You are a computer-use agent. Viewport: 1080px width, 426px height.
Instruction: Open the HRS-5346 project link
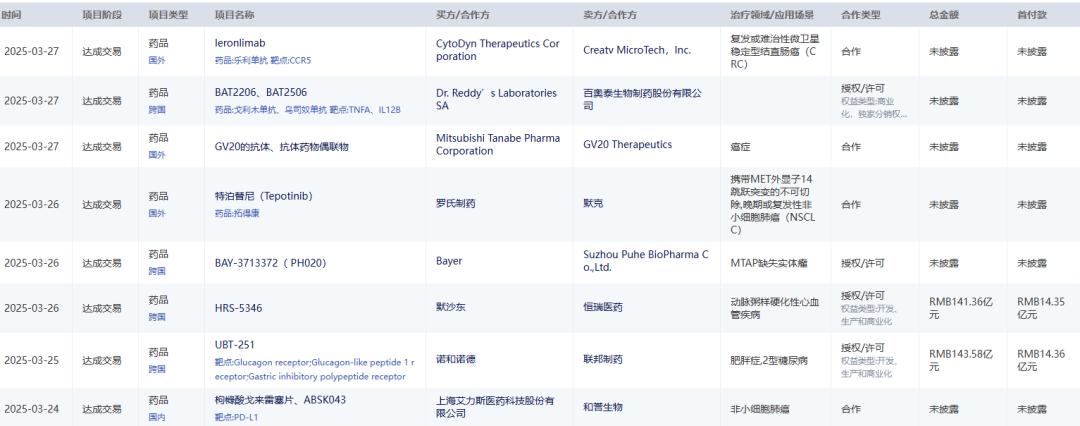click(x=239, y=308)
